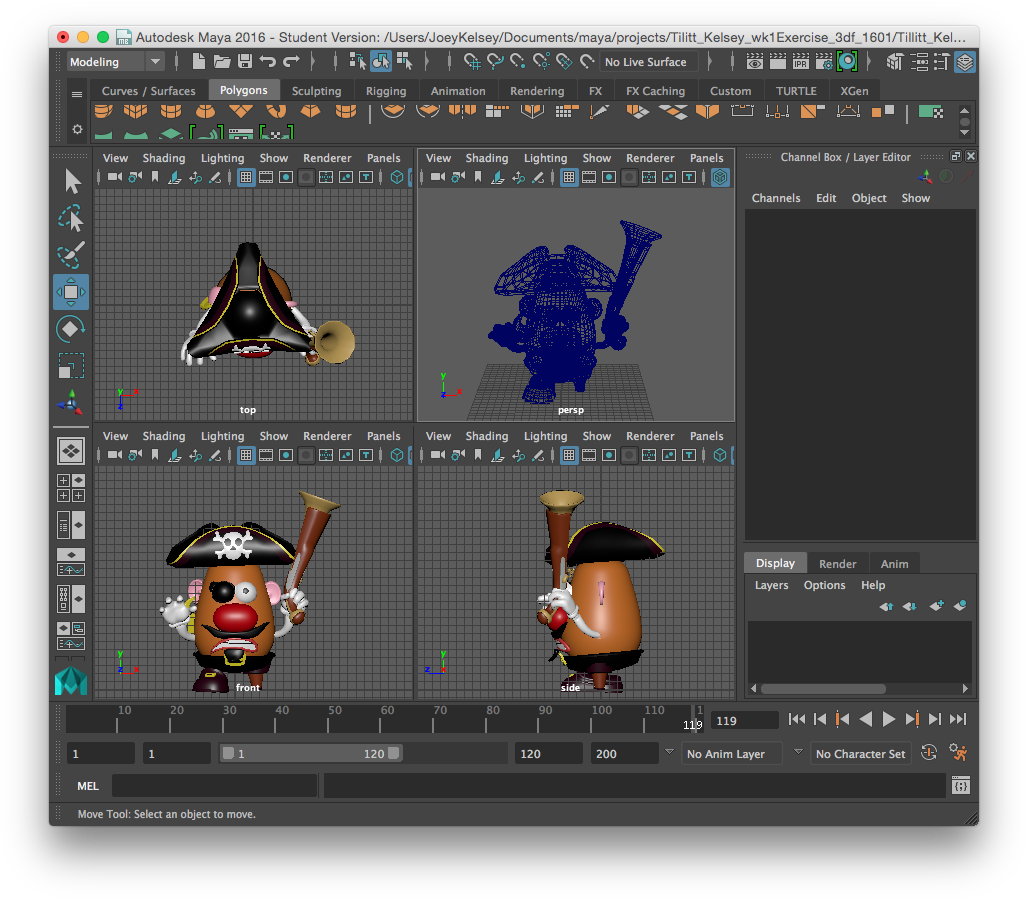Switch to the Anim layer tab

point(894,564)
